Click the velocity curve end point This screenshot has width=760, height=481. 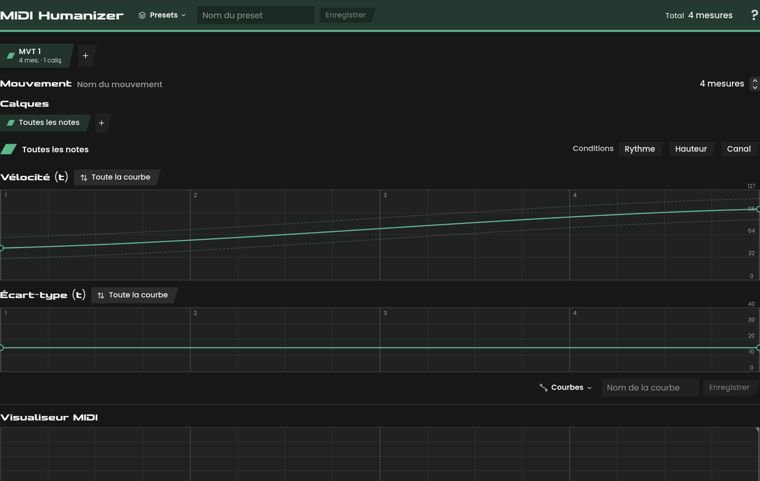tap(758, 209)
